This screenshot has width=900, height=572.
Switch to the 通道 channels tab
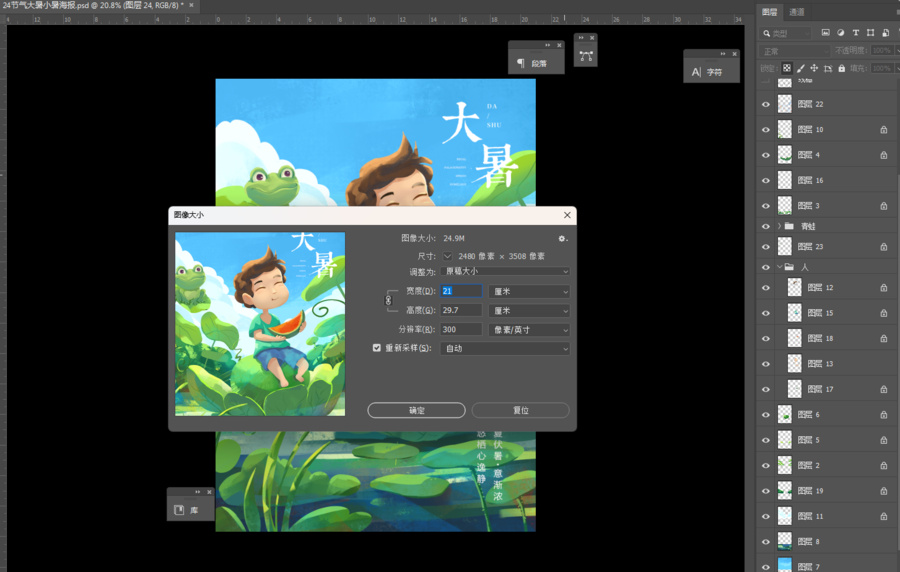(x=797, y=11)
